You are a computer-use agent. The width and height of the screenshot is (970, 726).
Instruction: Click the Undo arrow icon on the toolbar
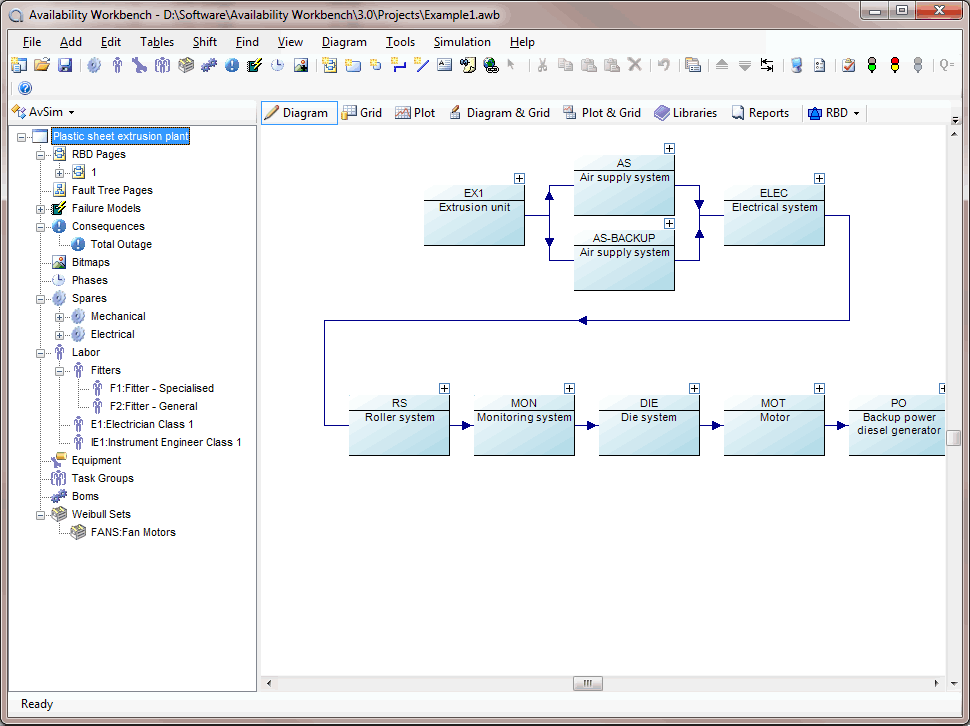(665, 64)
